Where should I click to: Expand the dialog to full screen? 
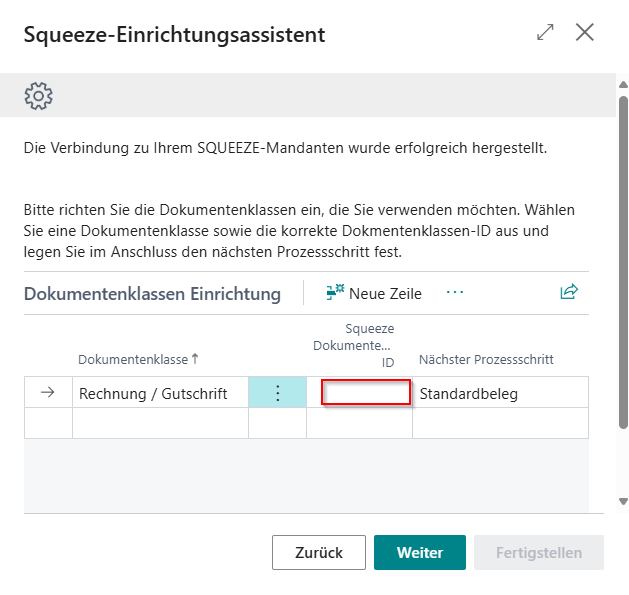click(x=545, y=33)
